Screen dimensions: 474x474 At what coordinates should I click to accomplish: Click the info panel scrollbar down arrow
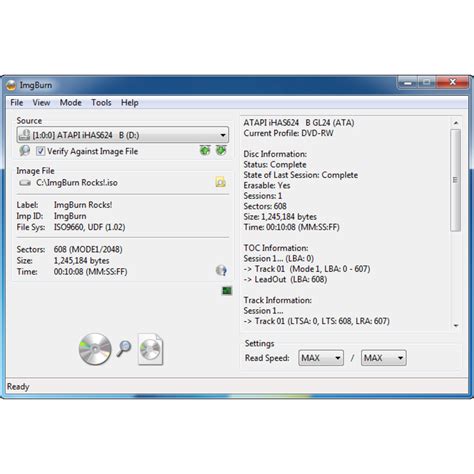(x=456, y=326)
